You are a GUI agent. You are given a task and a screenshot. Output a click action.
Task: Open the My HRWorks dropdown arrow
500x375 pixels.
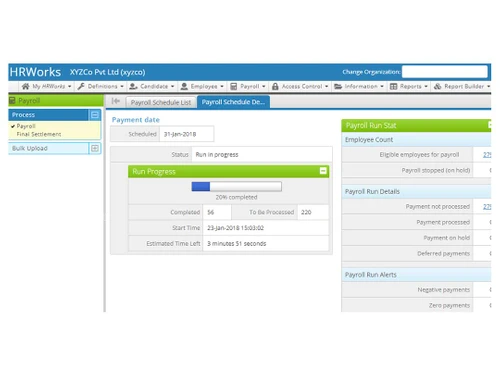tap(69, 86)
